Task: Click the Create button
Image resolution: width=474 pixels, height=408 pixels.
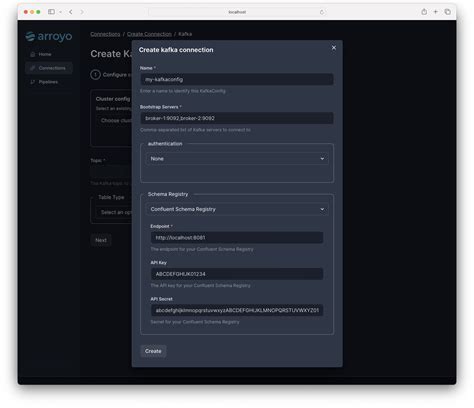Action: point(153,351)
